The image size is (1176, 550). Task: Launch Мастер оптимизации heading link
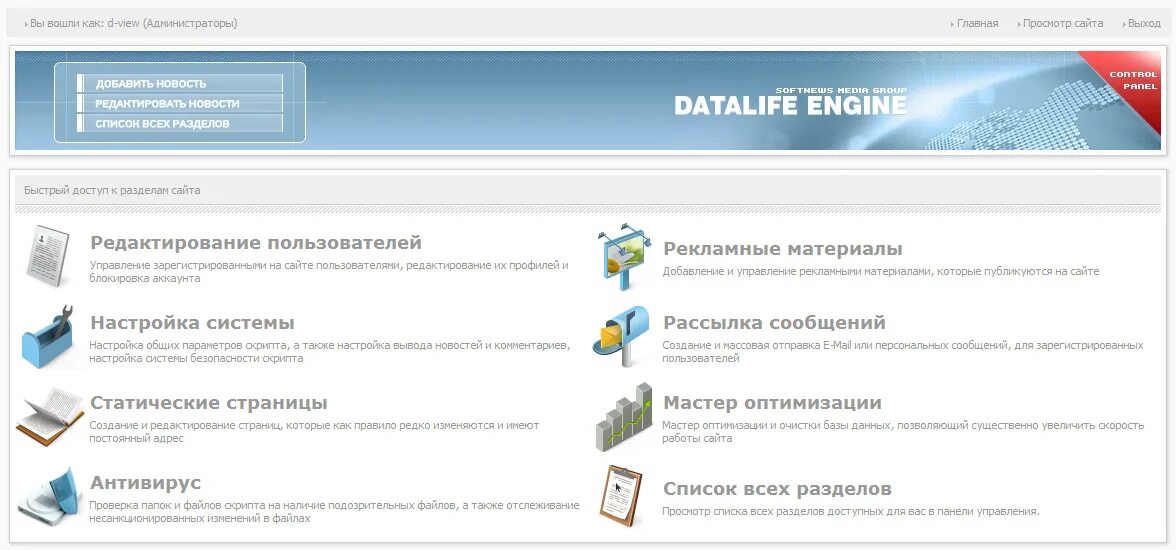click(x=772, y=403)
